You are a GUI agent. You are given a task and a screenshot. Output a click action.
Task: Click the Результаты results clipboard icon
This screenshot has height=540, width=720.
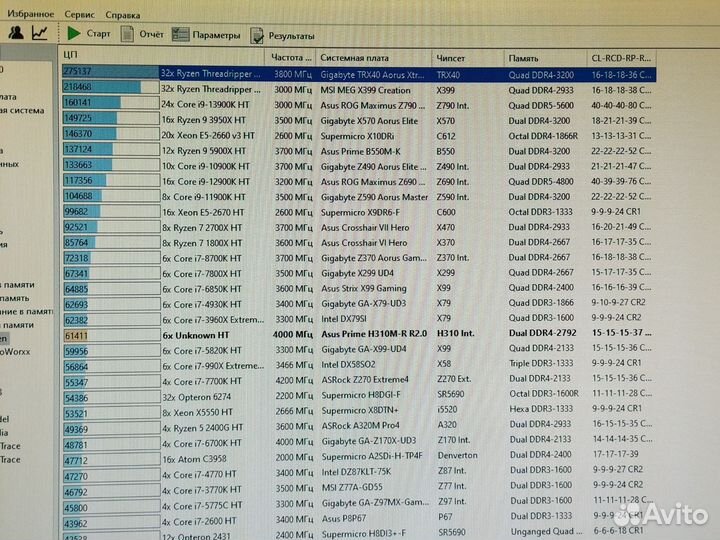(257, 35)
